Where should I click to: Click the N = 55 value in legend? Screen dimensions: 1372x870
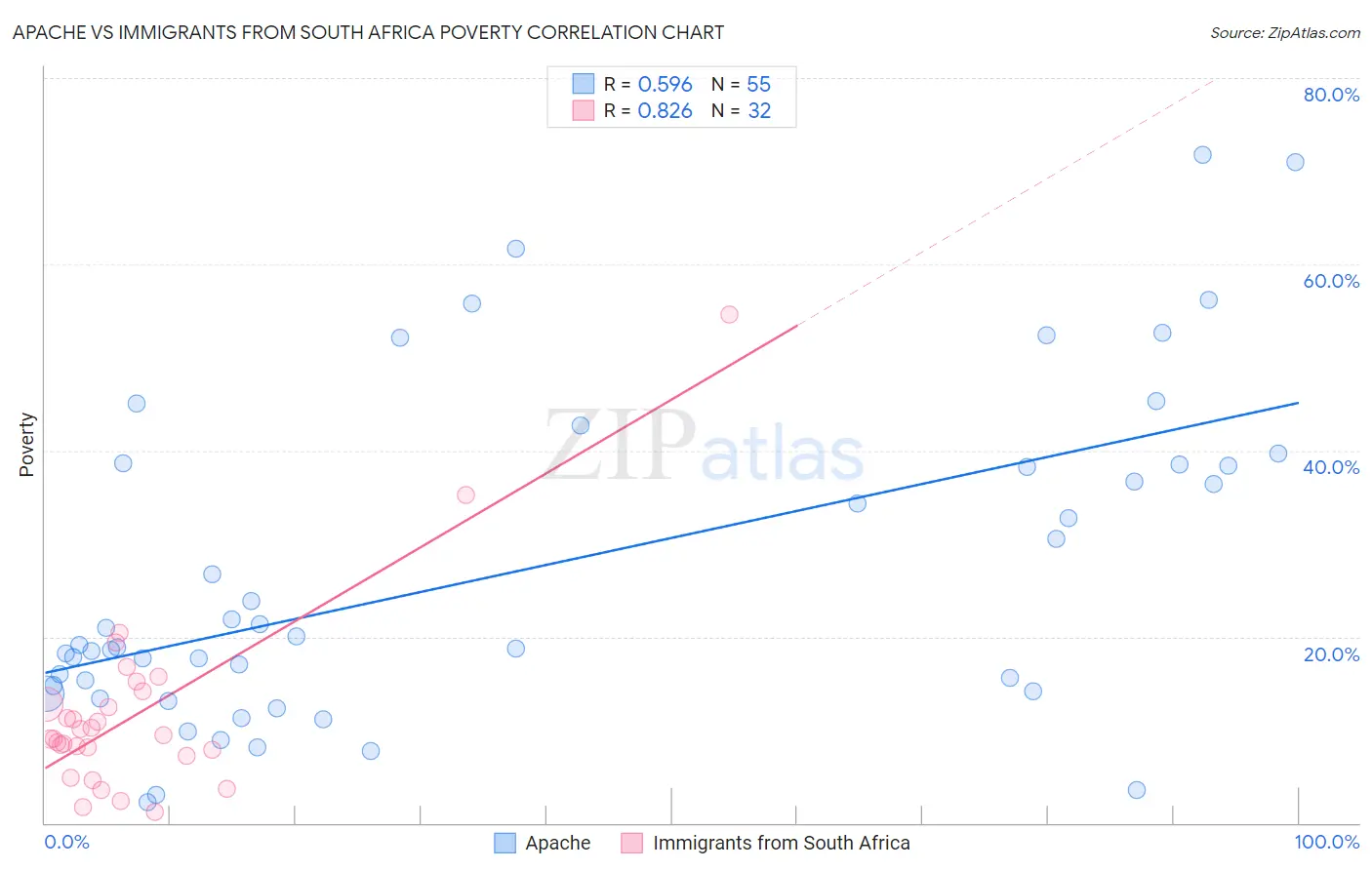click(741, 84)
